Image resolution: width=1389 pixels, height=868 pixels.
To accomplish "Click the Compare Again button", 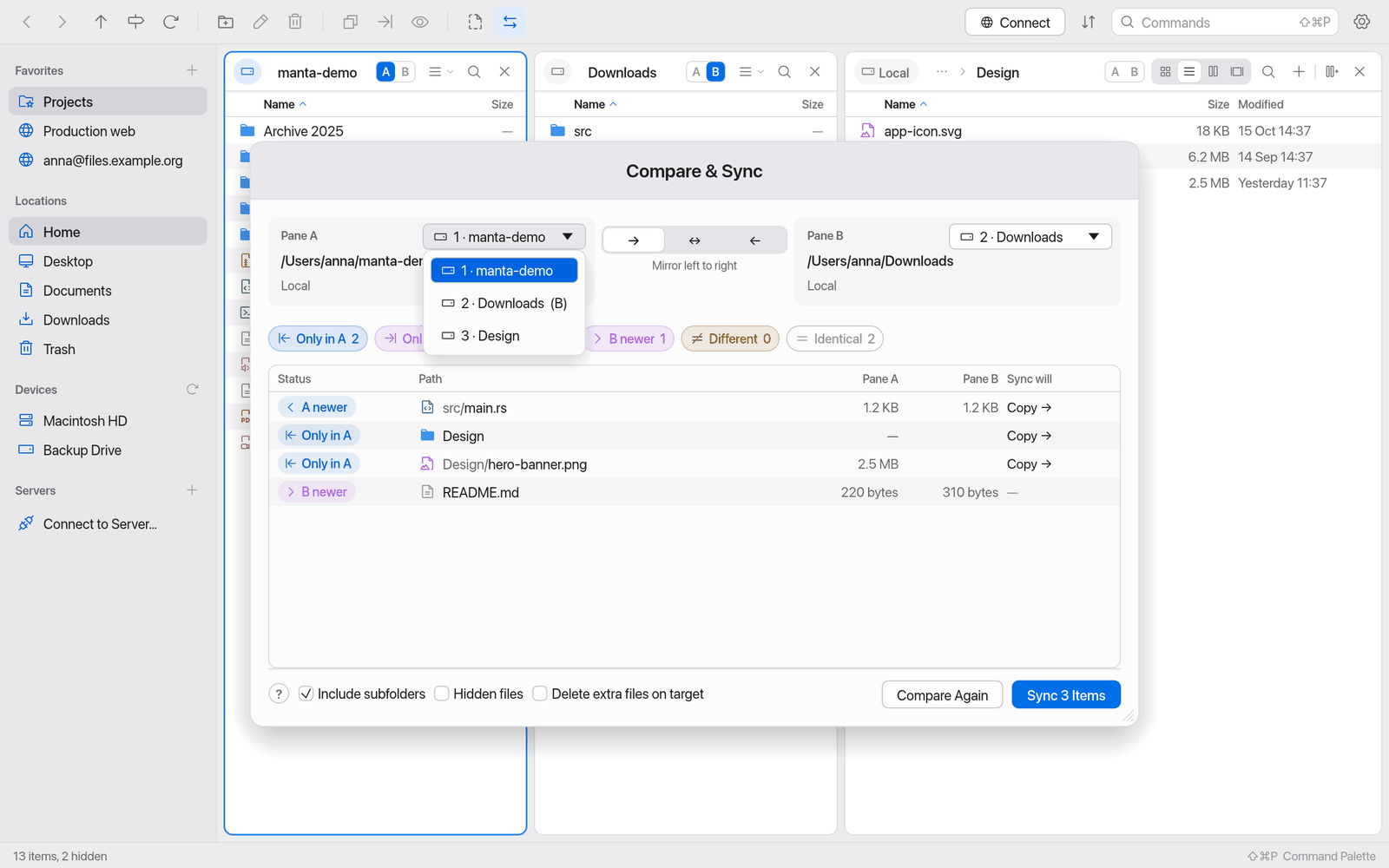I will [x=942, y=695].
